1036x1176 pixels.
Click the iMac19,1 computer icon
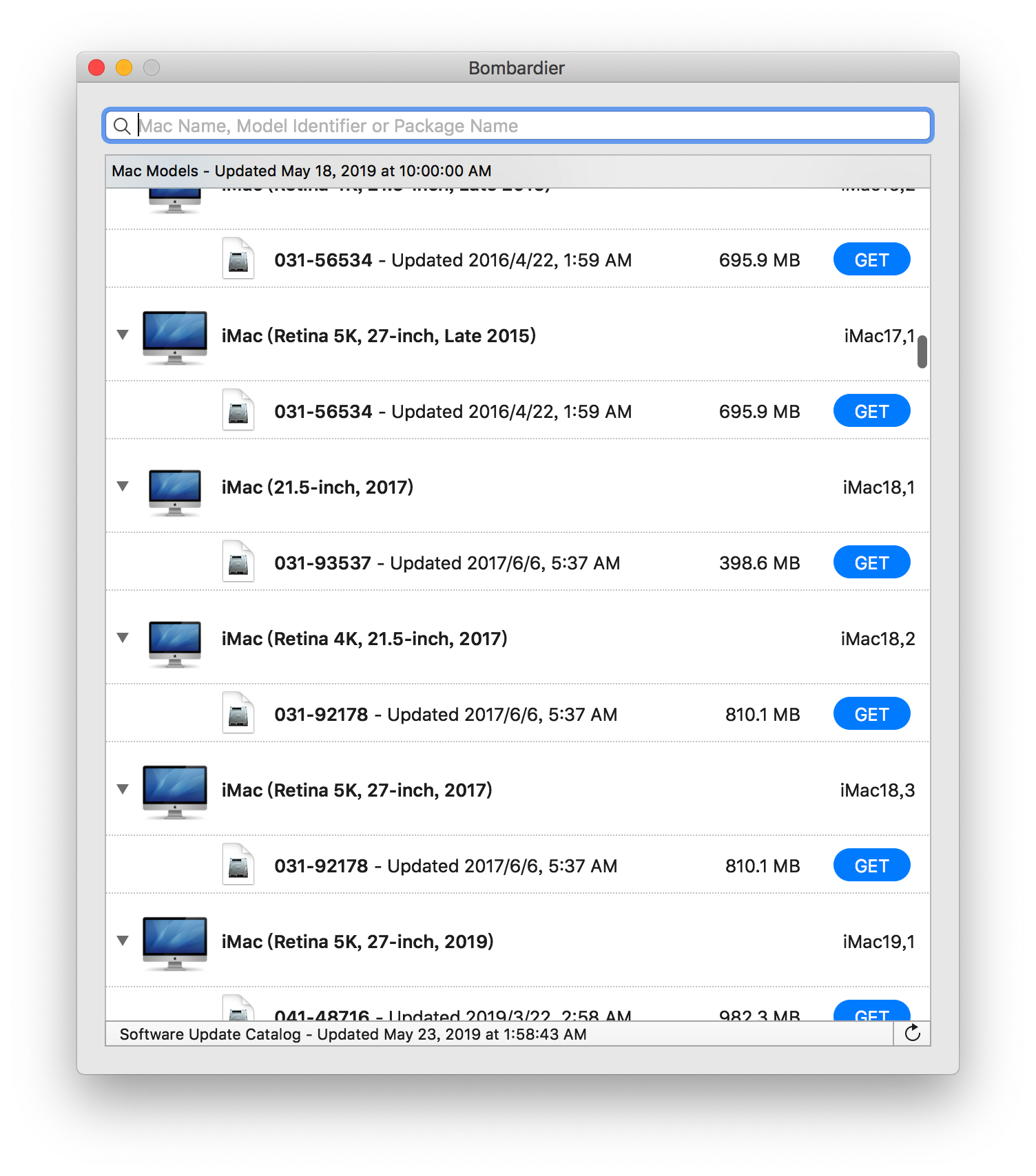tap(175, 943)
